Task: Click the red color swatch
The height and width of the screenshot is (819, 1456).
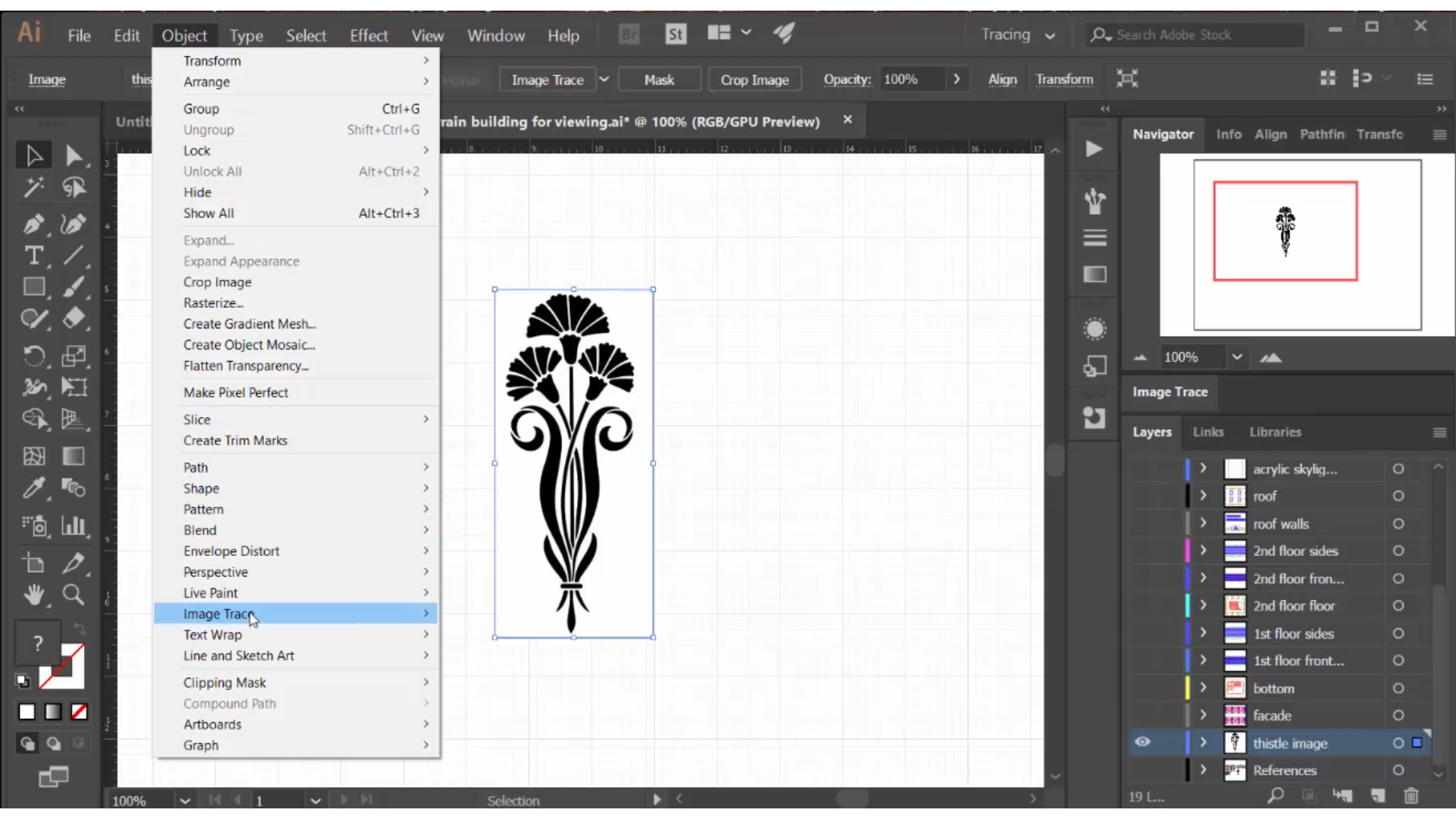Action: click(79, 712)
